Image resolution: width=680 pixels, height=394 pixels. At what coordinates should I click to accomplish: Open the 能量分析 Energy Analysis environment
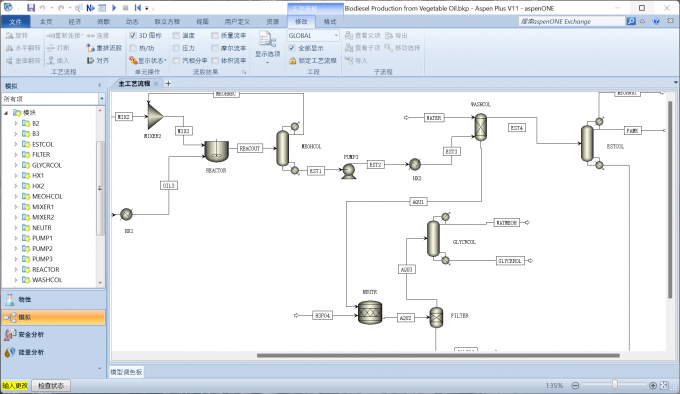pos(53,352)
